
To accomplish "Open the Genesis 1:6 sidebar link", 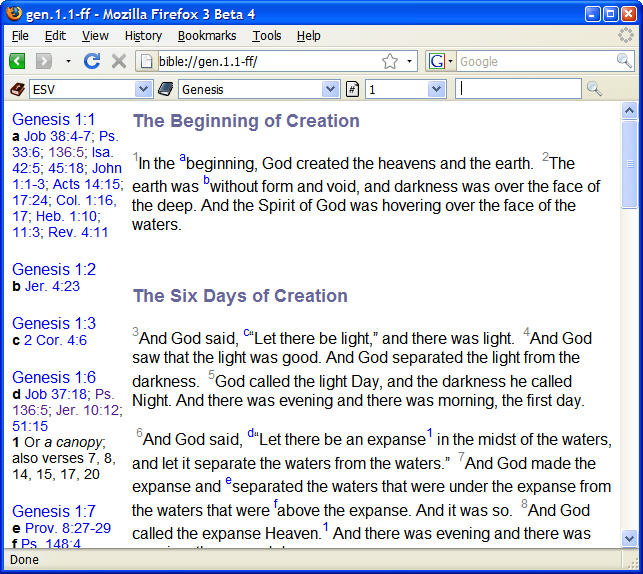I will (x=54, y=377).
